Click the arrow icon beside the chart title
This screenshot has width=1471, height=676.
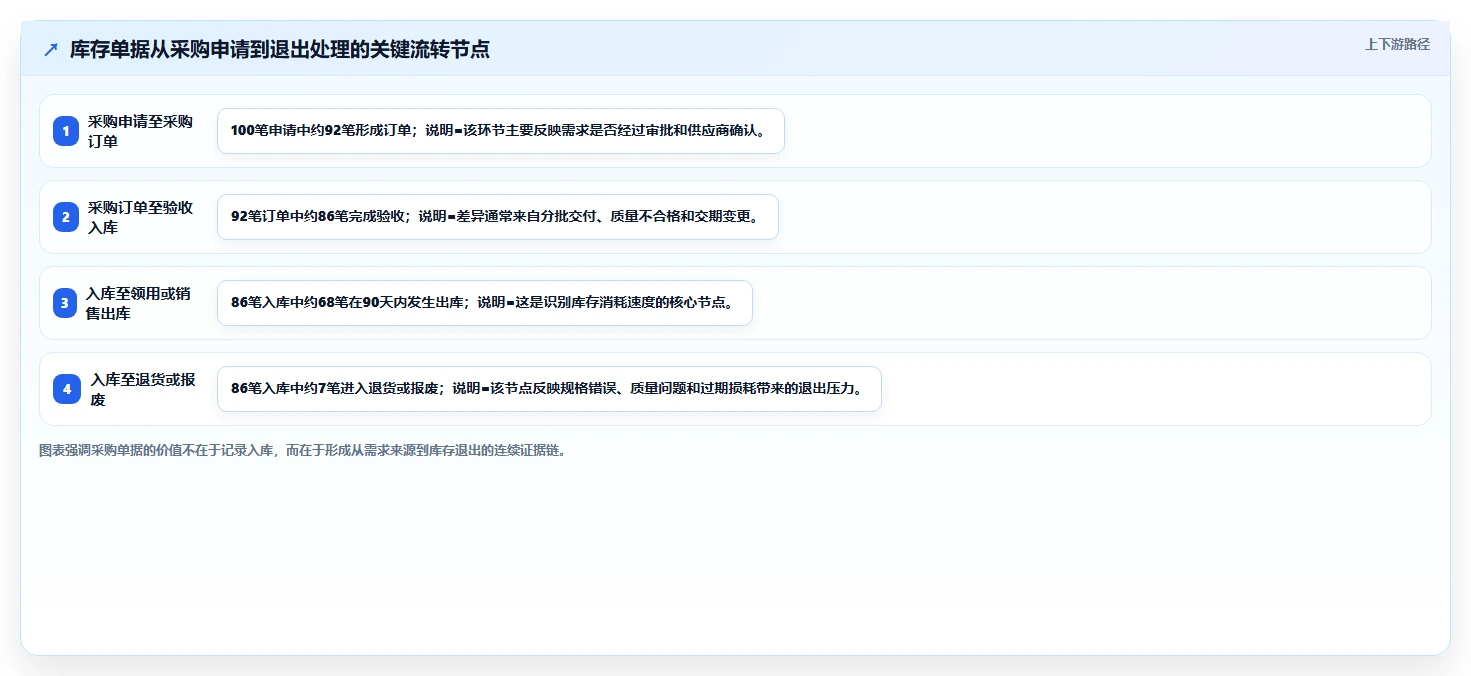[x=51, y=49]
